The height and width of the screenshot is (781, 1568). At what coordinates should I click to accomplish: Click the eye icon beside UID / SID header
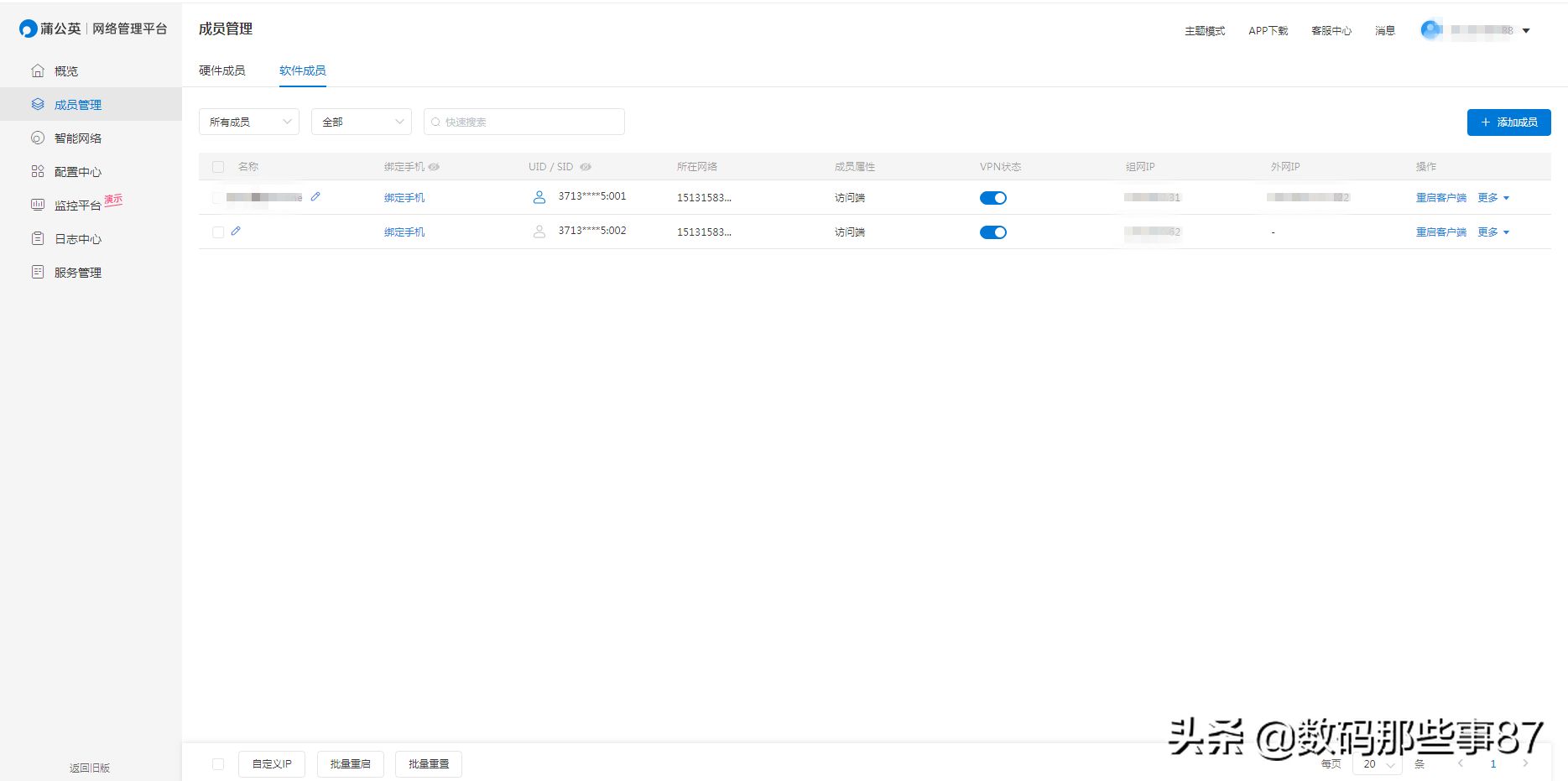click(x=586, y=167)
